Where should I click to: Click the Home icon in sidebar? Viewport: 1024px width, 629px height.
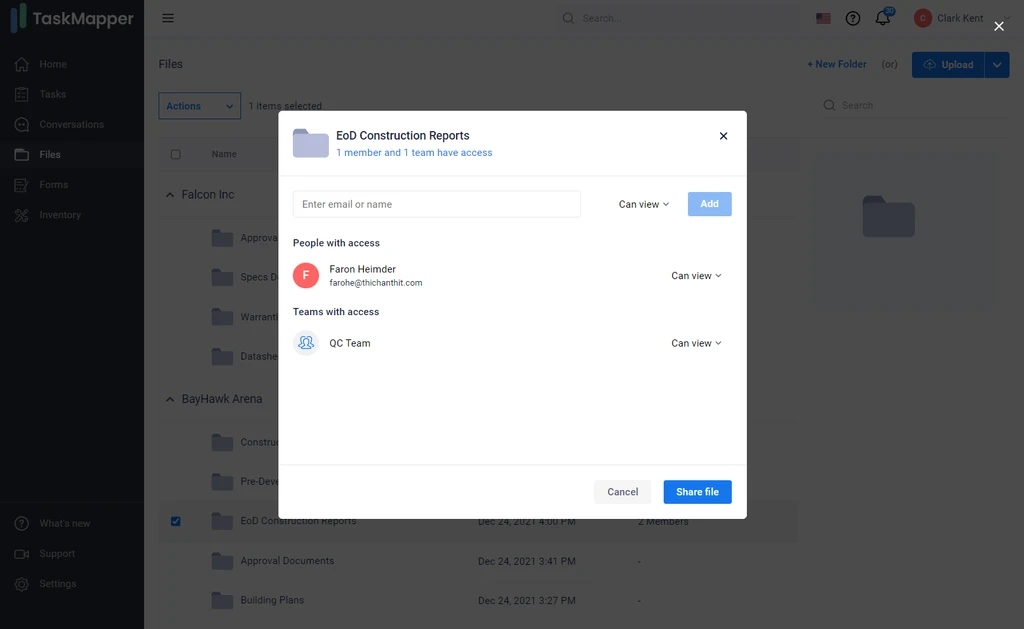22,64
